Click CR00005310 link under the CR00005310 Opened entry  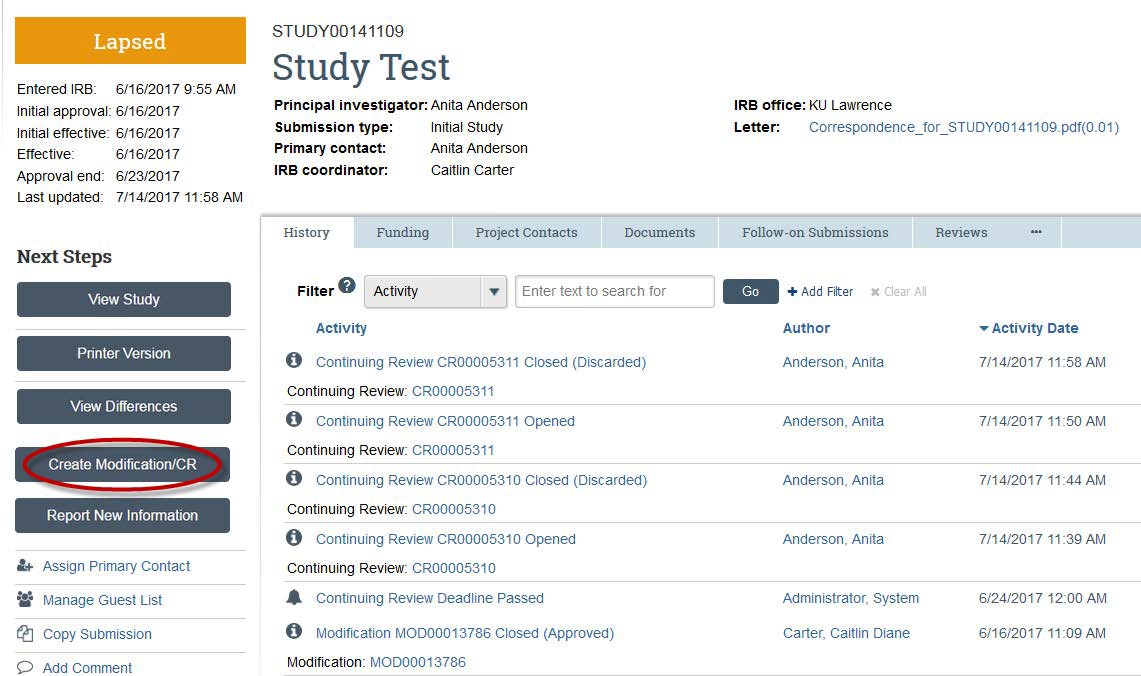pyautogui.click(x=454, y=568)
